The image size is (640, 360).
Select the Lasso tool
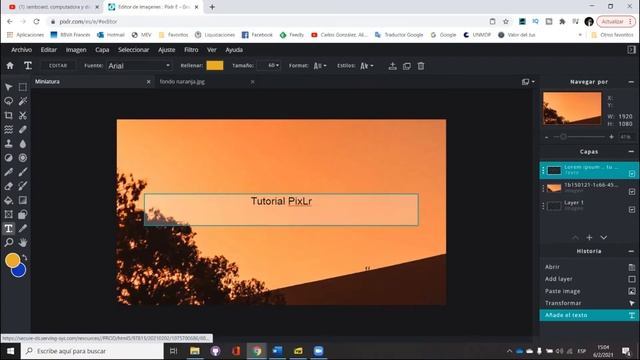pyautogui.click(x=9, y=101)
